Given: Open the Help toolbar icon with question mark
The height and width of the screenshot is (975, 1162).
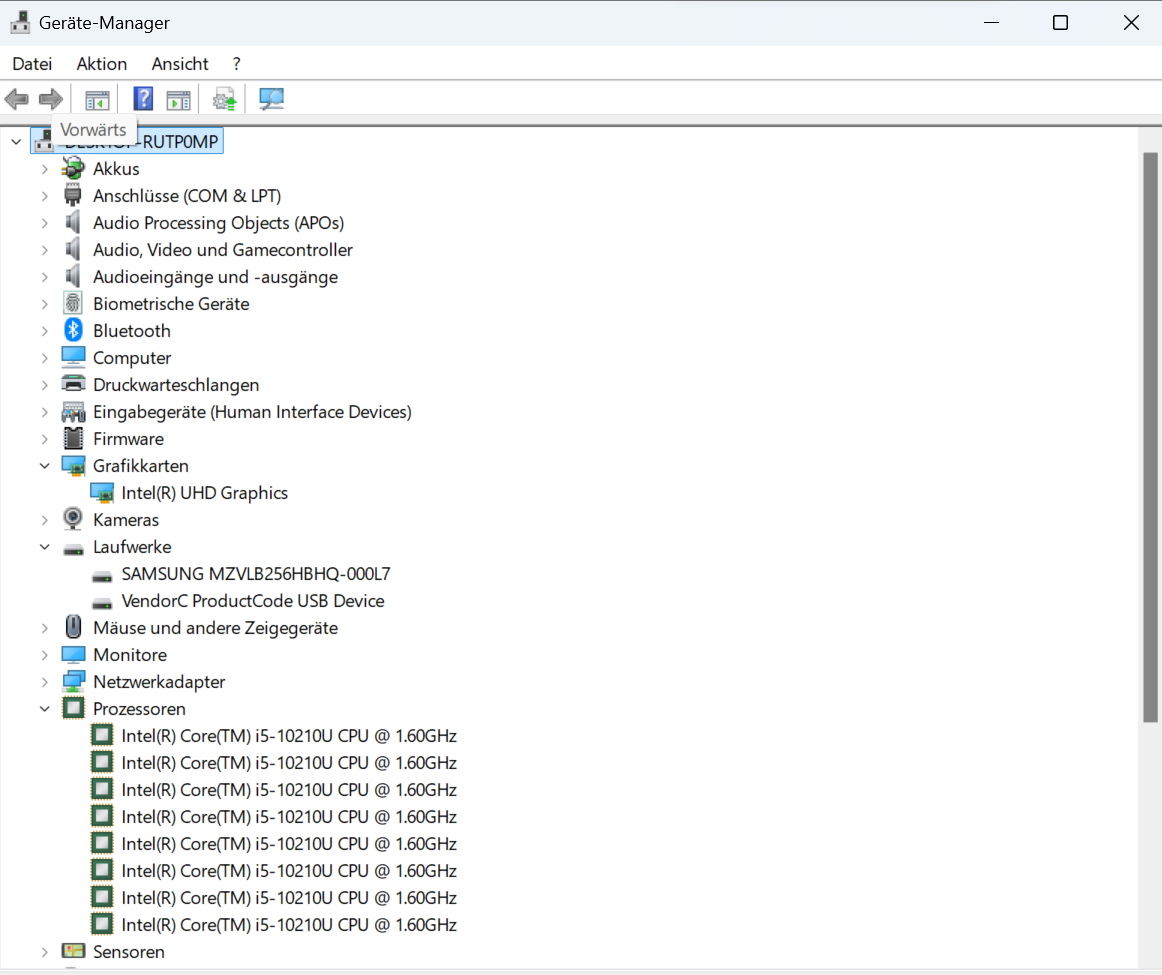Looking at the screenshot, I should (143, 99).
